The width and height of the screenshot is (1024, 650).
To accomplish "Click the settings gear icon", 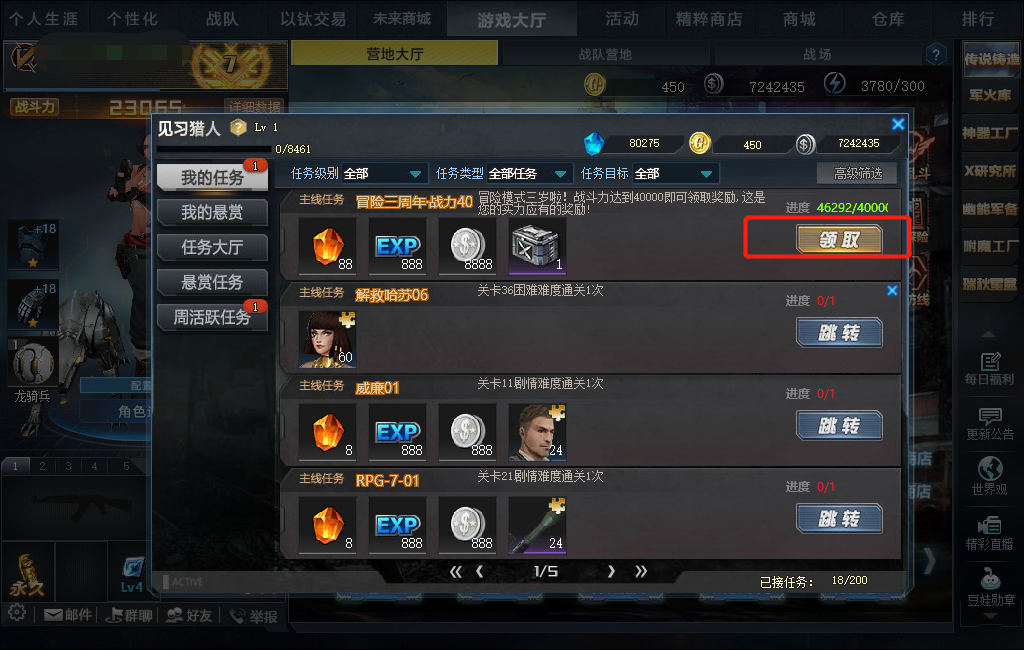I will coord(17,613).
